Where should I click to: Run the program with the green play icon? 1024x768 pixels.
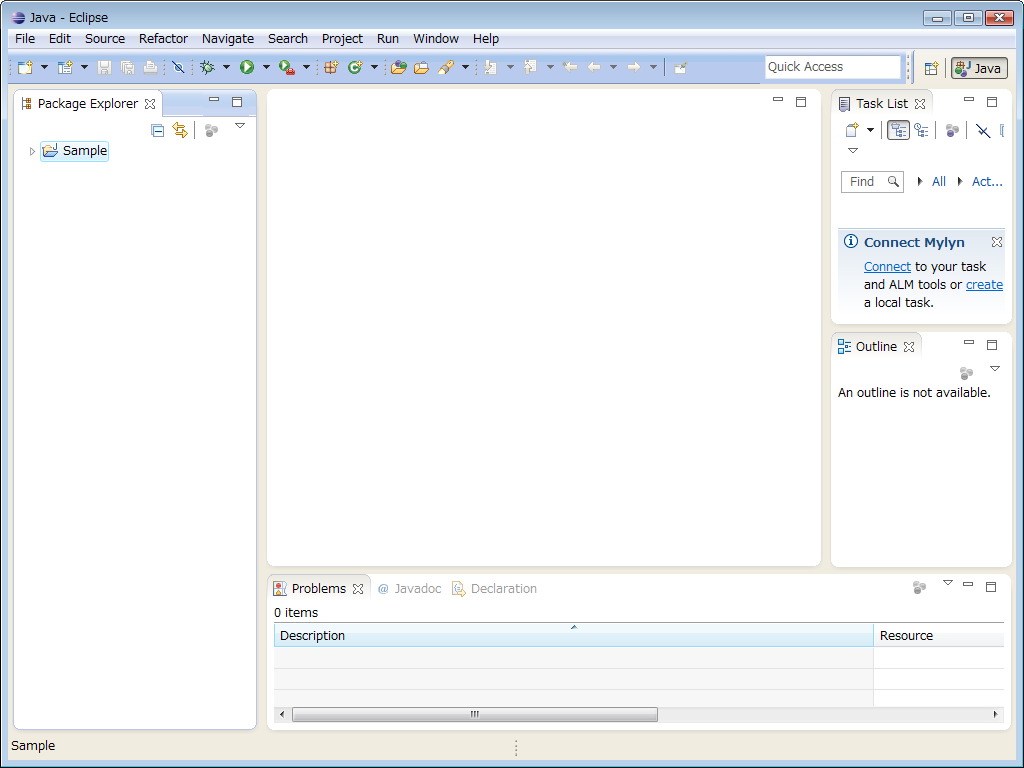coord(247,67)
